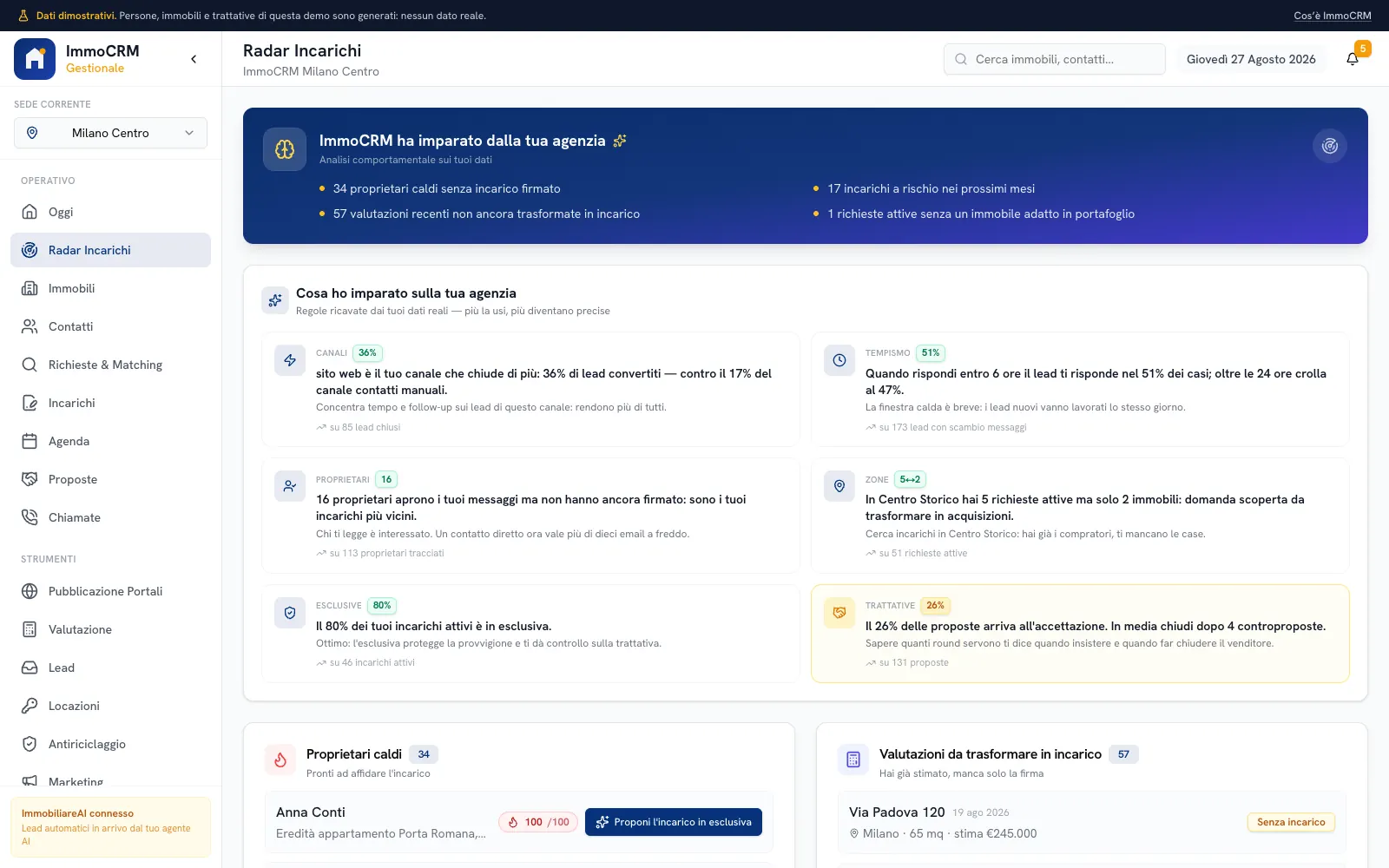Image resolution: width=1389 pixels, height=868 pixels.
Task: Open the Lead section in the sidebar
Action: [110, 667]
